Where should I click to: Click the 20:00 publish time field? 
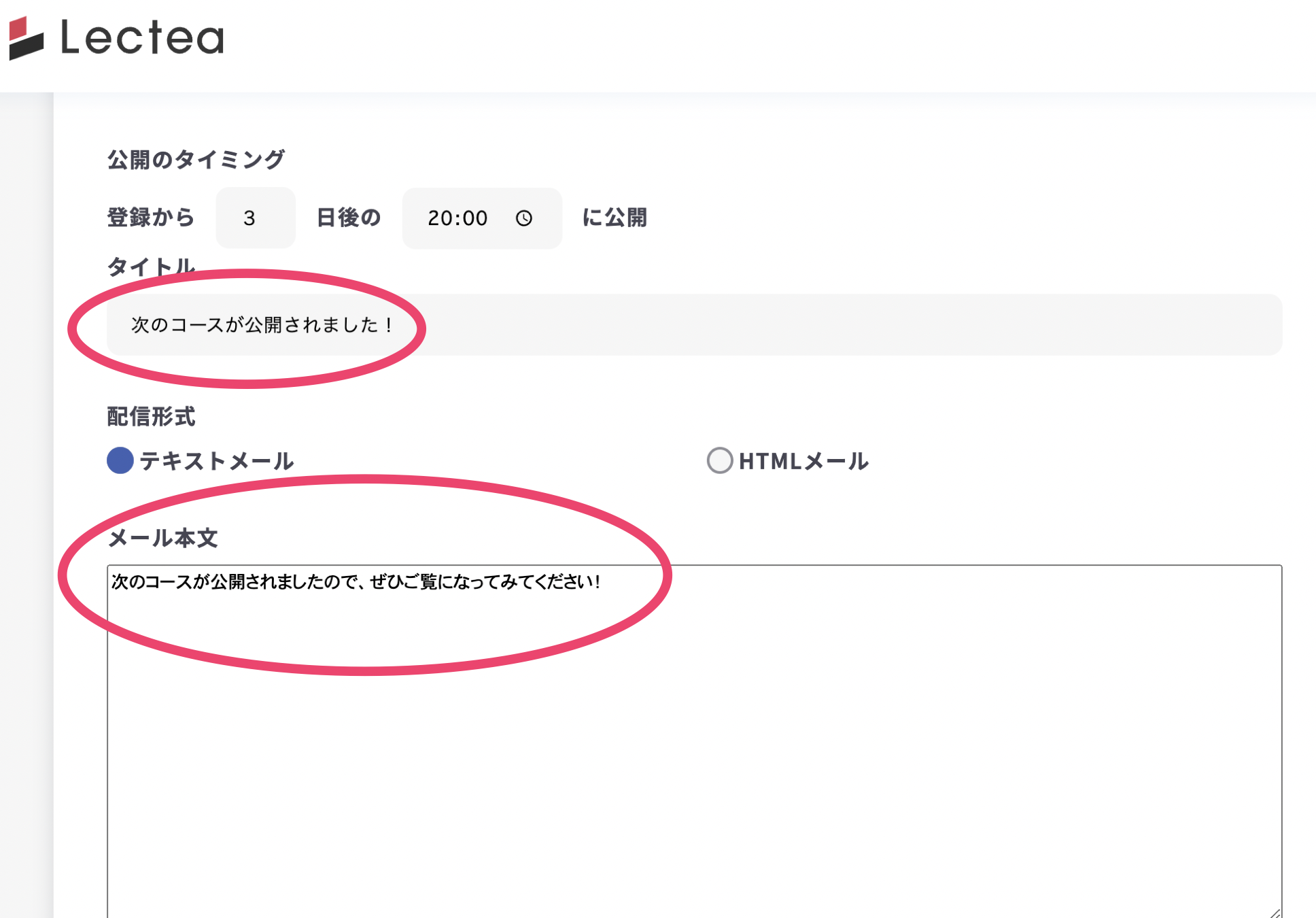457,218
